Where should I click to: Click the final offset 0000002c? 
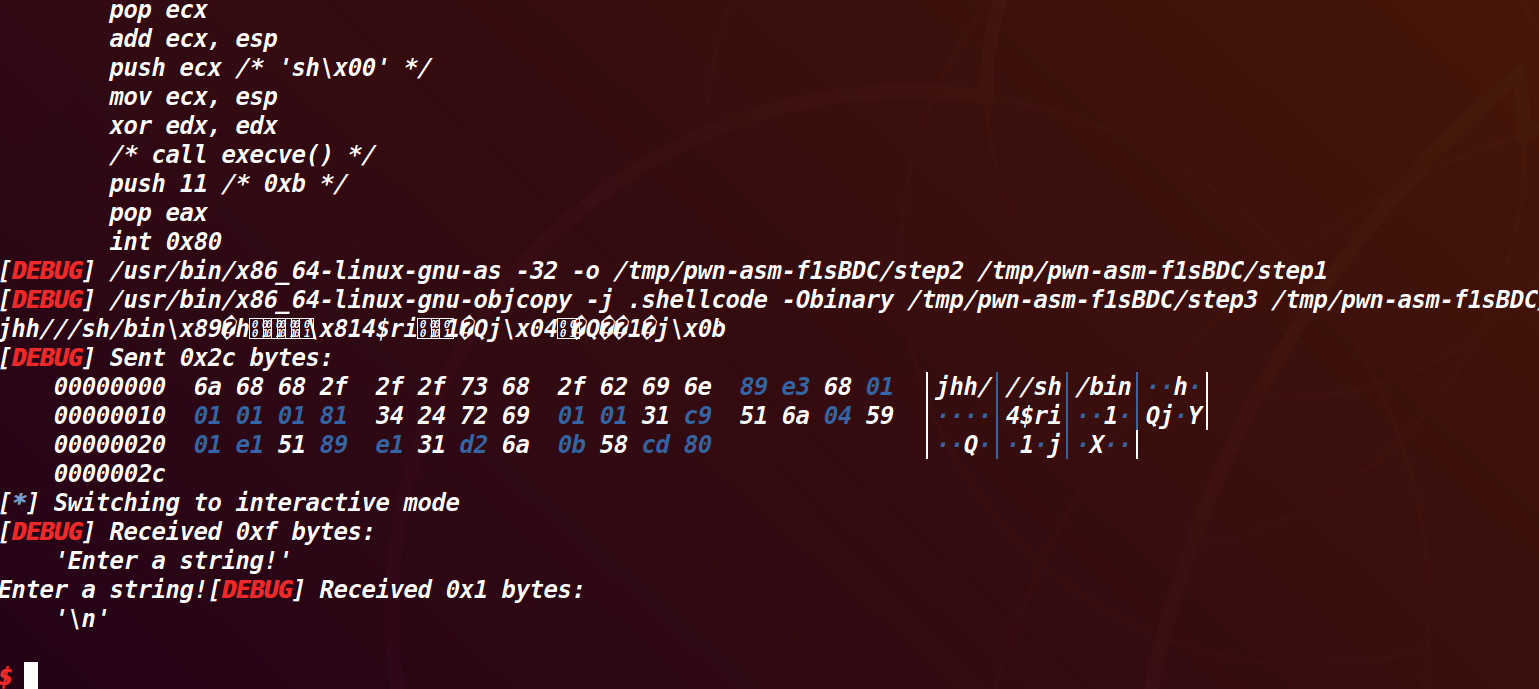click(109, 473)
